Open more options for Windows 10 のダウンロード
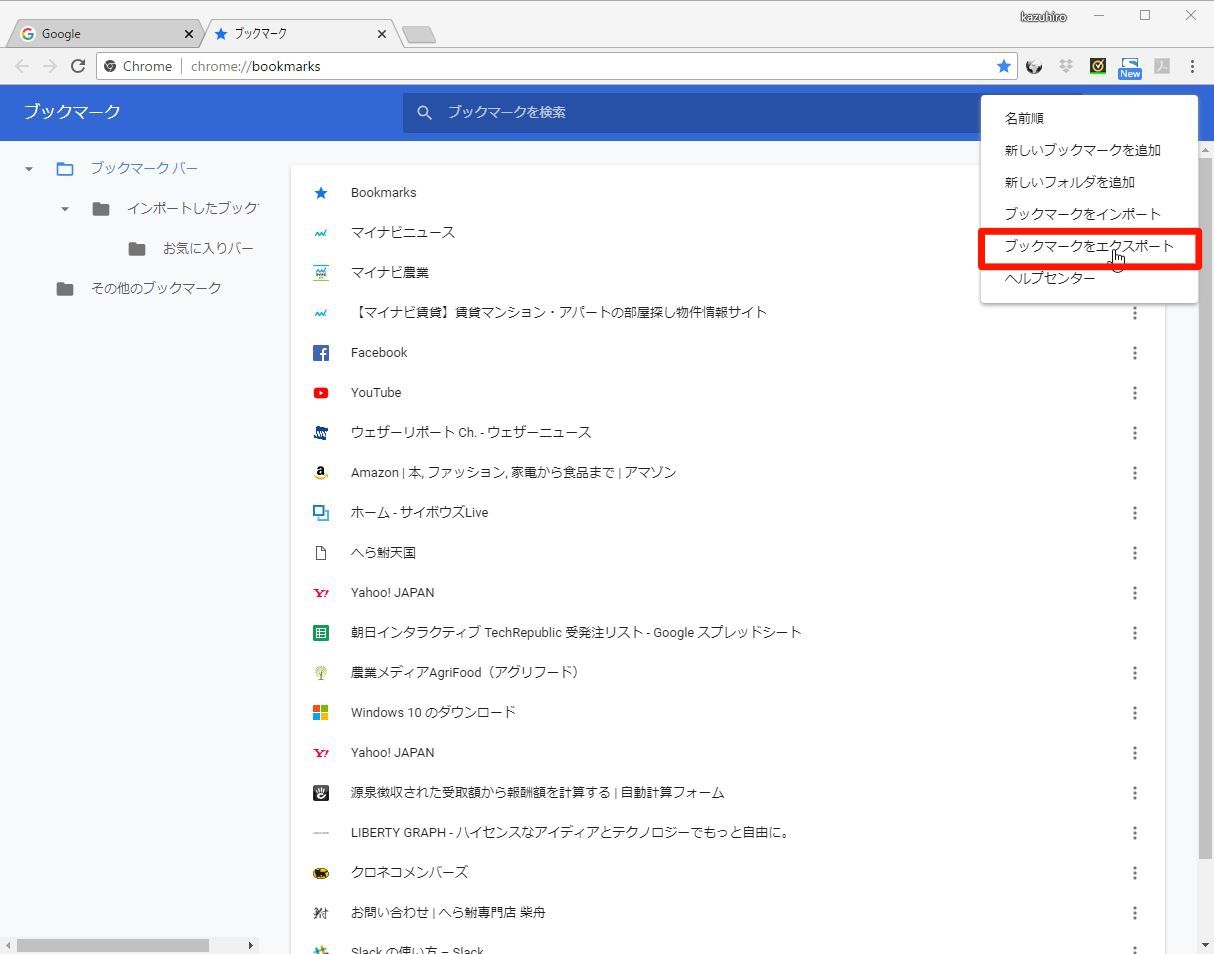1214x954 pixels. (x=1134, y=713)
